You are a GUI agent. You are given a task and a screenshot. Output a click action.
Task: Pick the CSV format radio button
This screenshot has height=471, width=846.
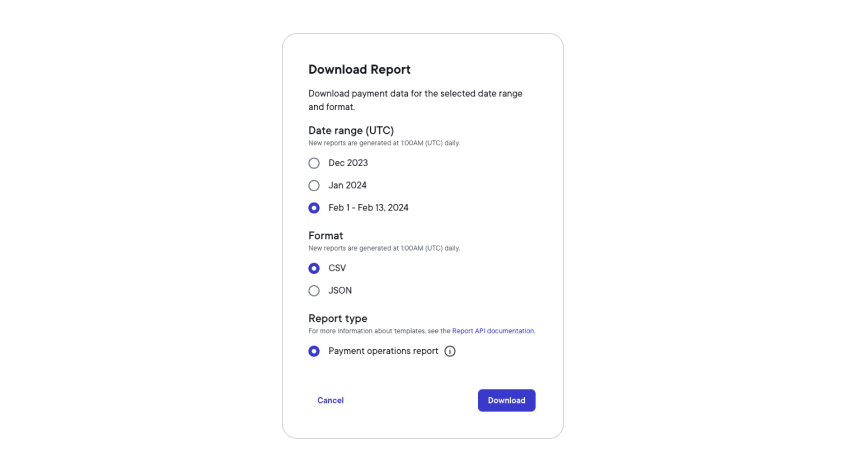point(314,268)
